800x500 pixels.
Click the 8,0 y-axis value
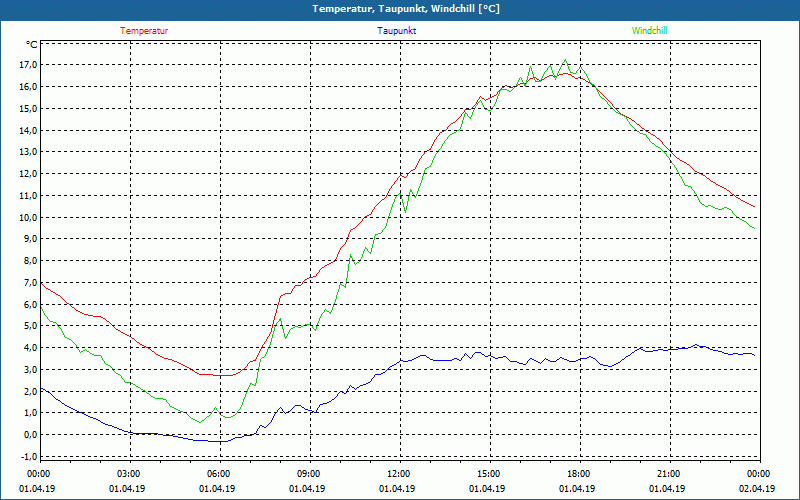30,261
